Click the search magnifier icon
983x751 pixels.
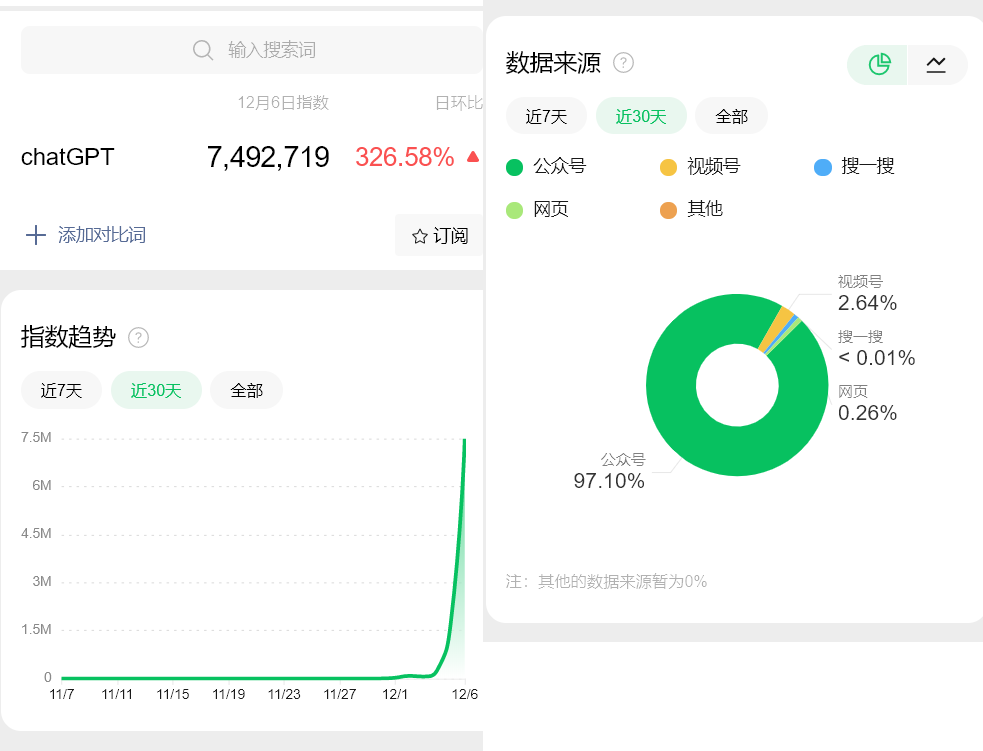203,49
